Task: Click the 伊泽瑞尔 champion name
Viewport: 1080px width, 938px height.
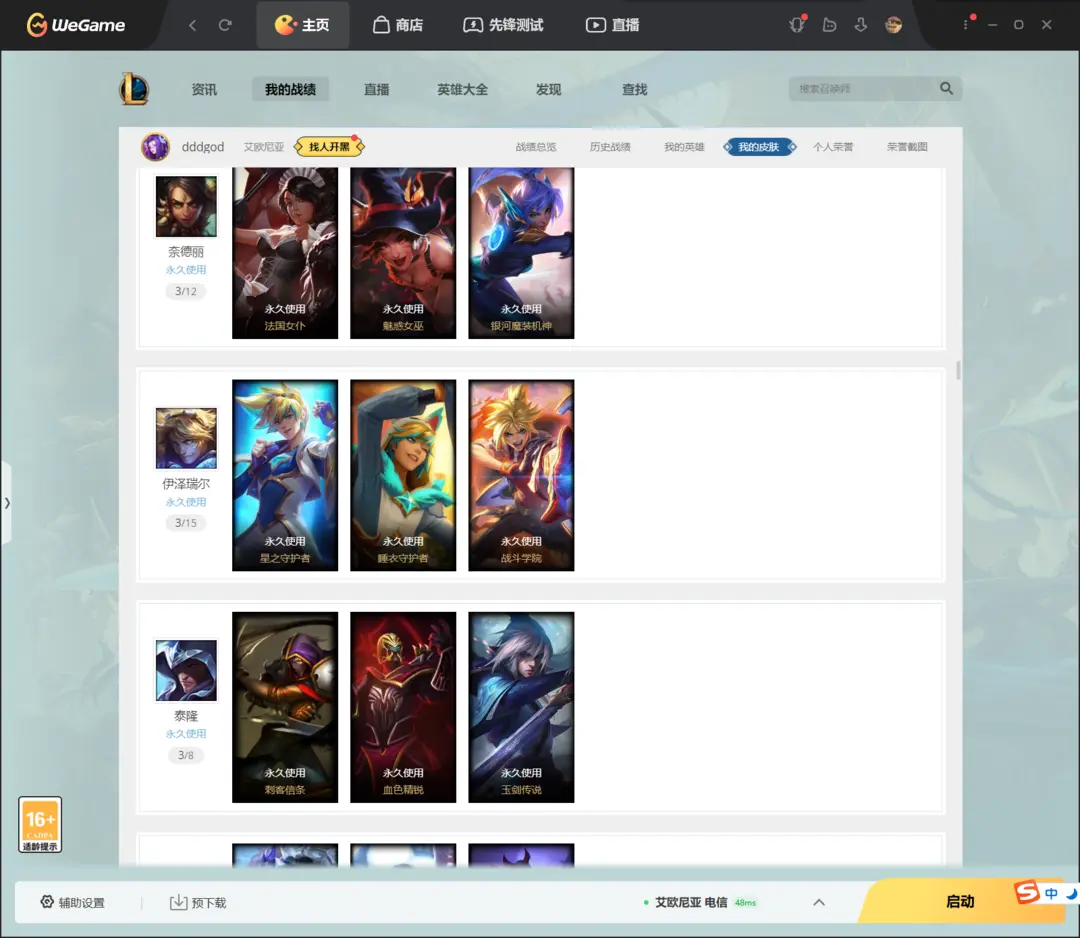Action: (x=186, y=484)
